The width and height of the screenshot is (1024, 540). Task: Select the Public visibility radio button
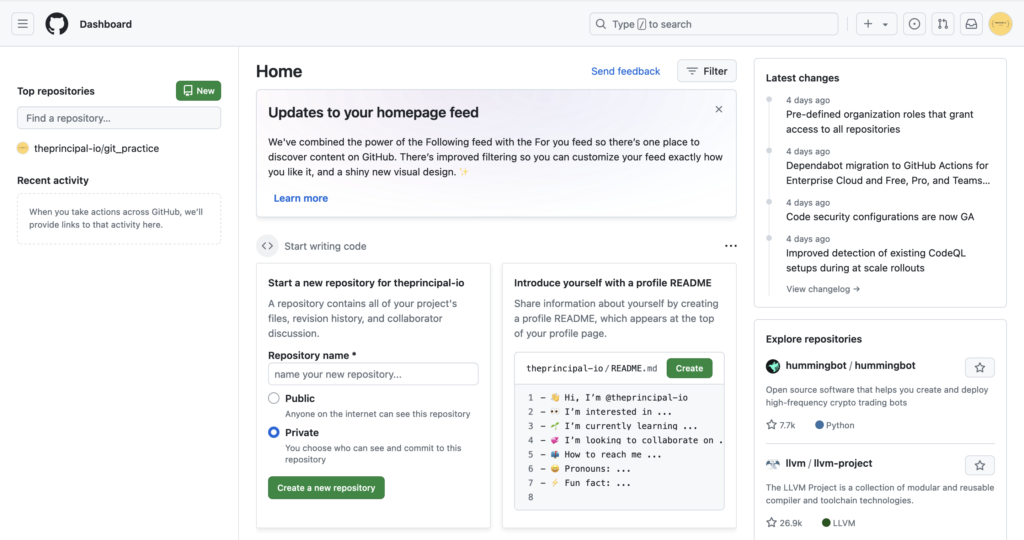(274, 398)
